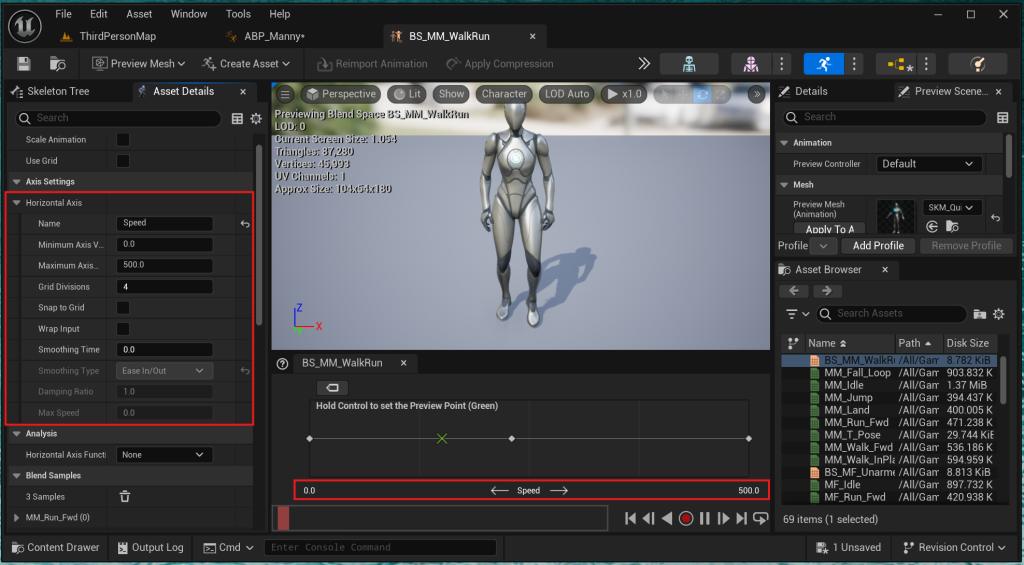The width and height of the screenshot is (1024, 565).
Task: Open Smoothing Type Ease In/Out dropdown
Action: click(164, 371)
